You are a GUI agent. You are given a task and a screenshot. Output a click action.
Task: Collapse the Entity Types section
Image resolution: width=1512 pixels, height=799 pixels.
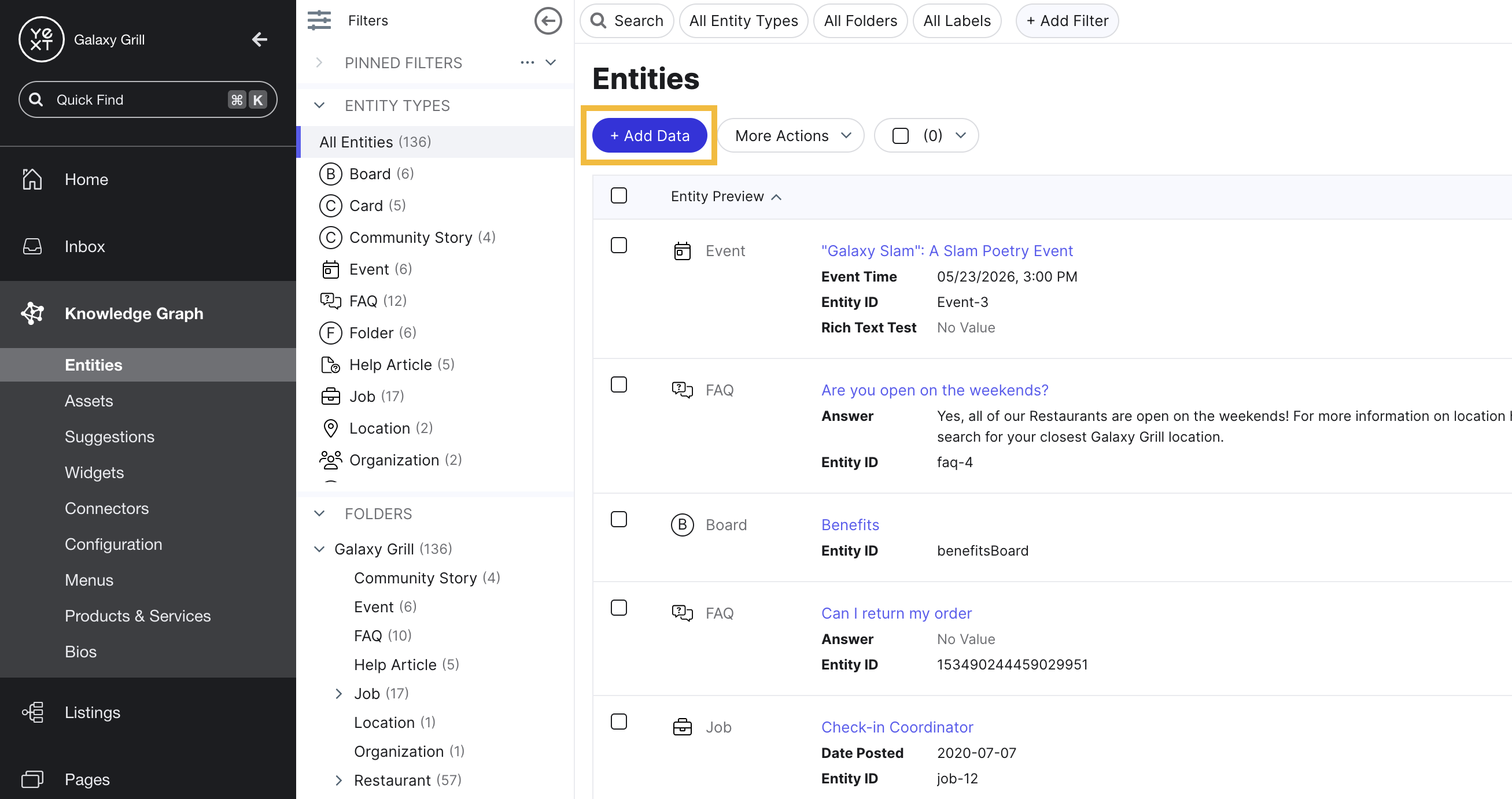pyautogui.click(x=319, y=106)
